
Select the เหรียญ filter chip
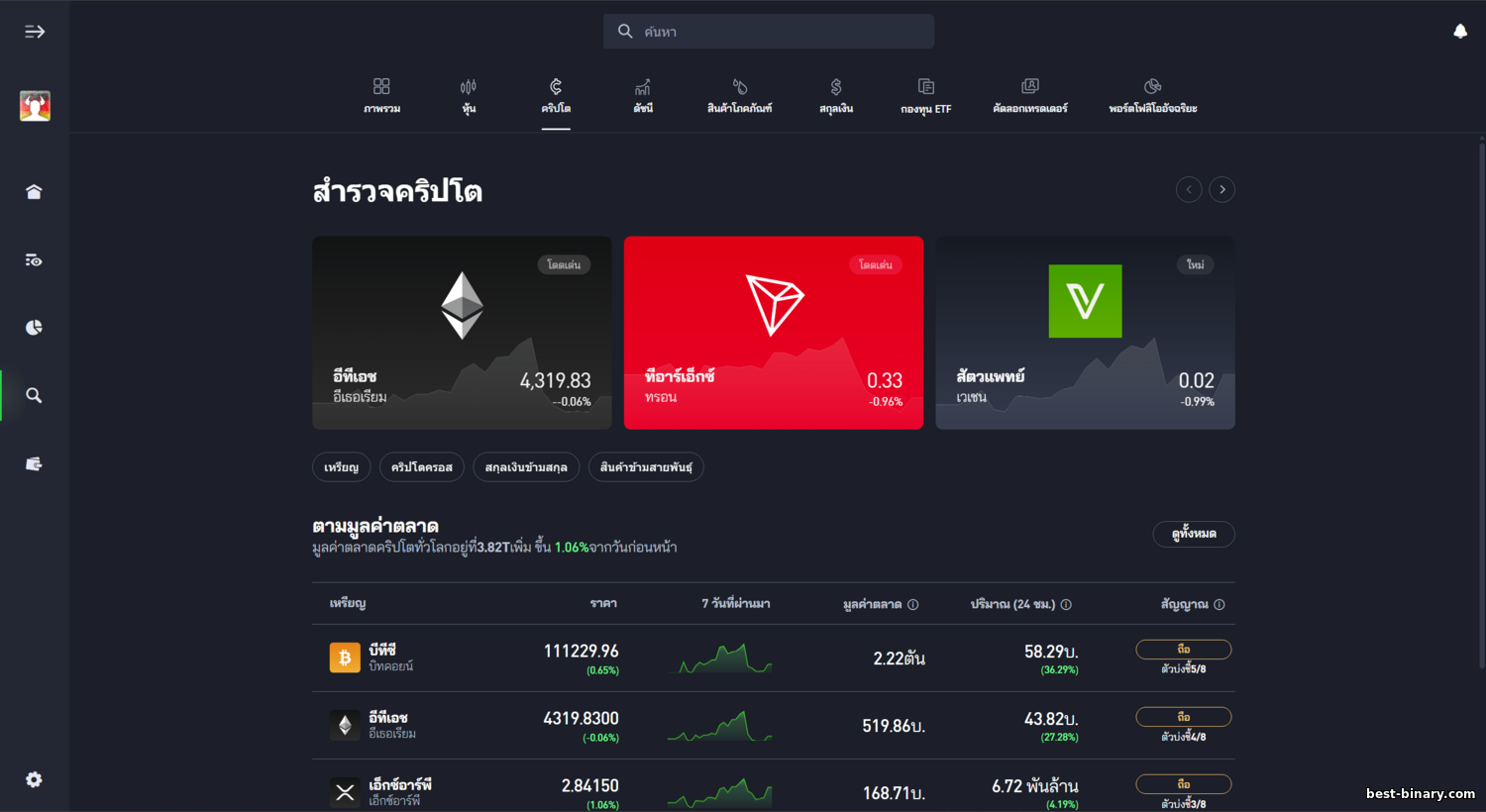(341, 467)
